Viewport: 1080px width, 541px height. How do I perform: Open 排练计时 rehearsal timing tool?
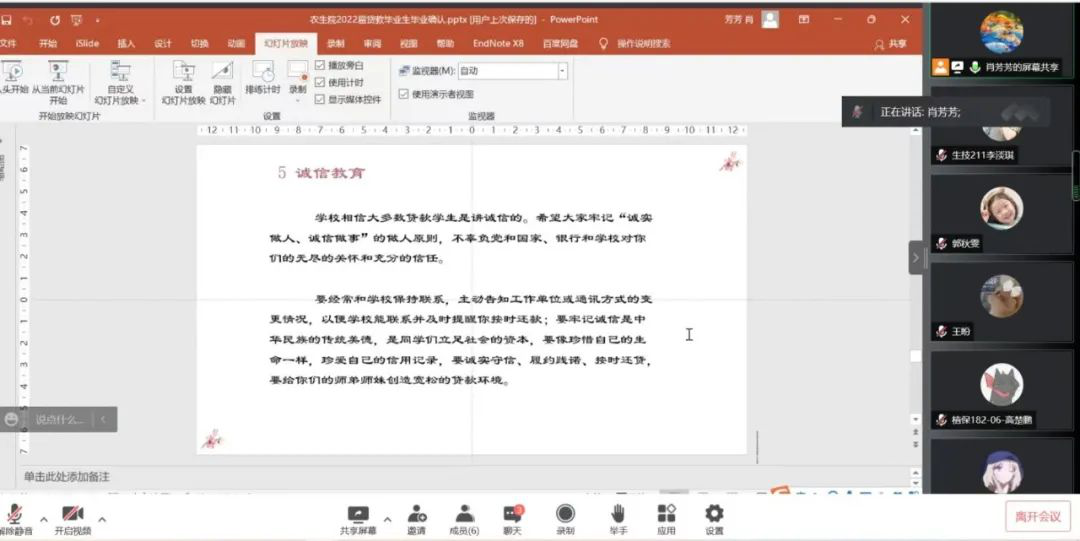point(262,74)
